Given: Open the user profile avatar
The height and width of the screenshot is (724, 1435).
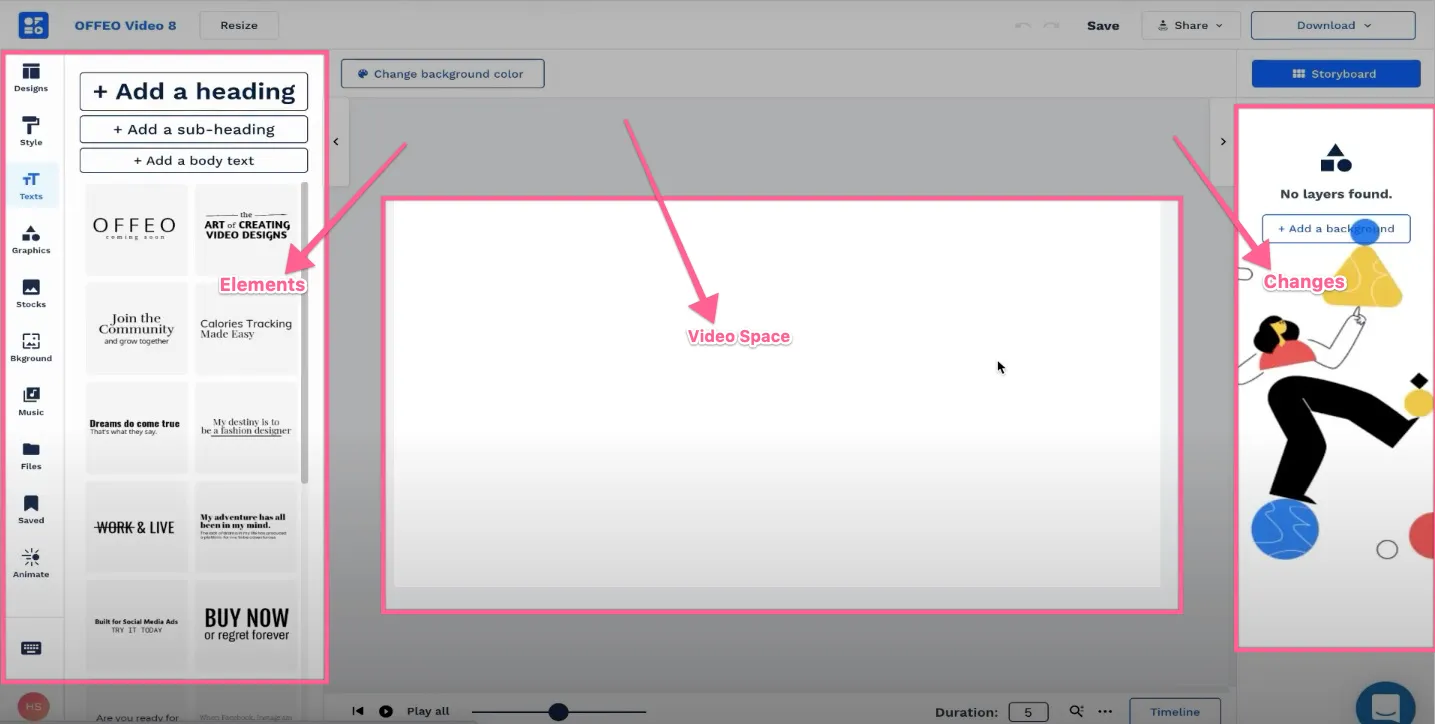Looking at the screenshot, I should (x=33, y=708).
